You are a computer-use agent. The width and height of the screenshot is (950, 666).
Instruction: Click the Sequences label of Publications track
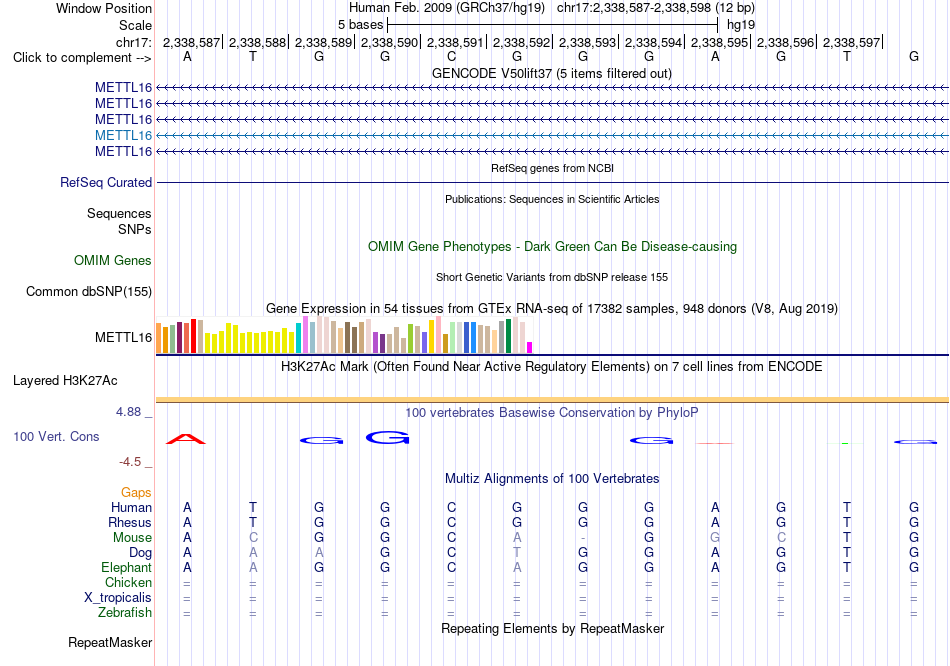pyautogui.click(x=119, y=213)
